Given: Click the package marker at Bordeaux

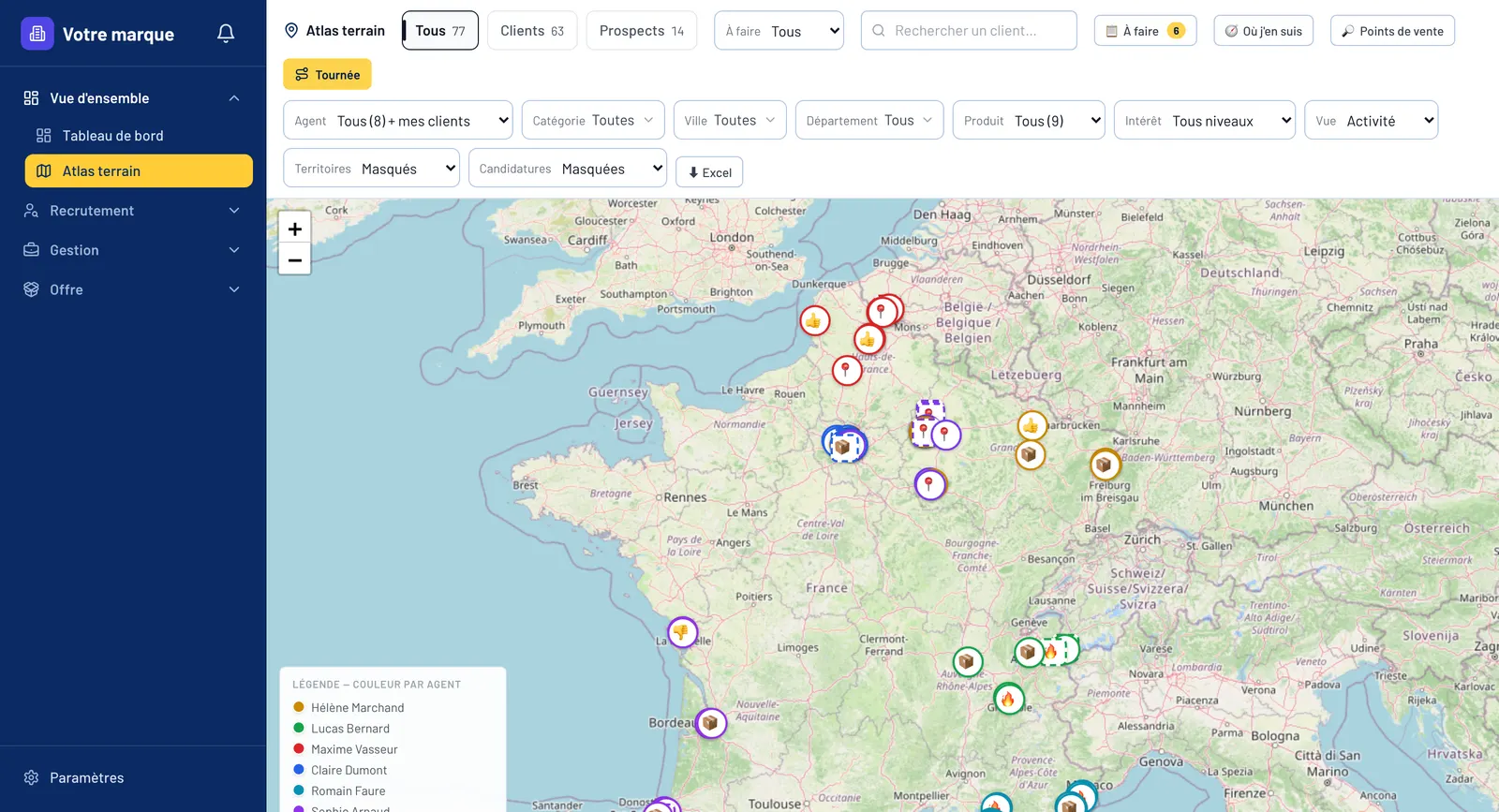Looking at the screenshot, I should pos(710,723).
